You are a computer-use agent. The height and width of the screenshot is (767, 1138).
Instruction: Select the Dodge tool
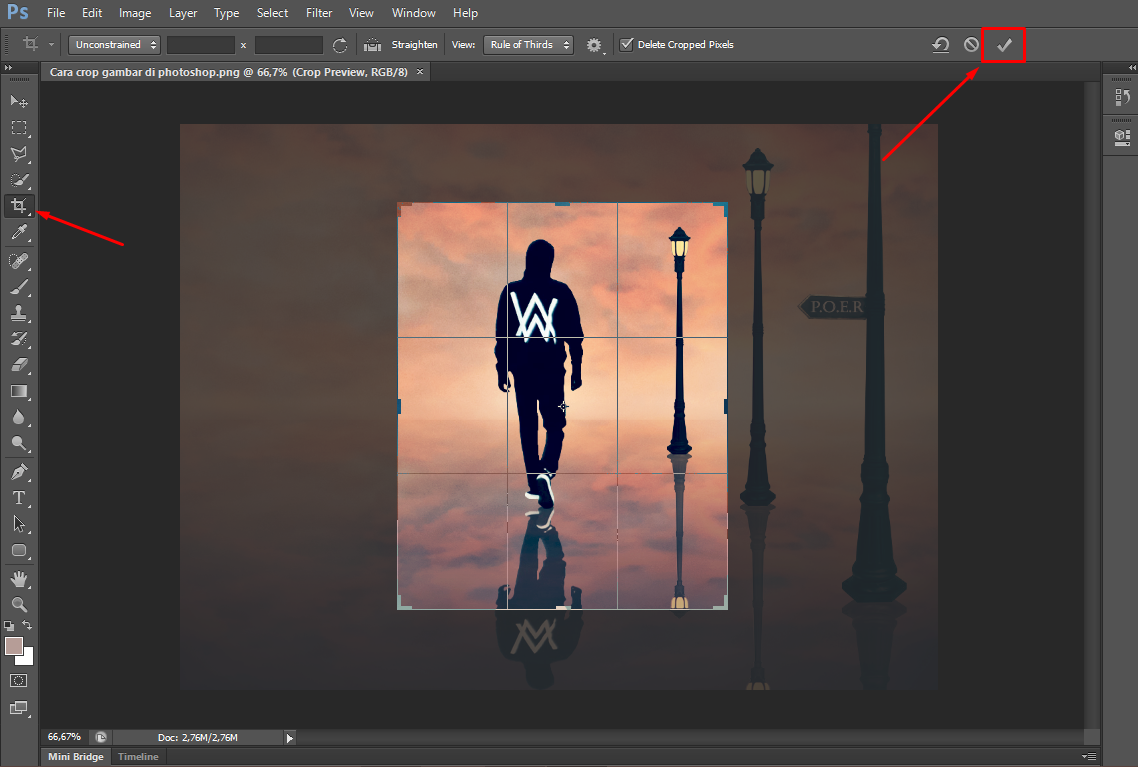pos(19,443)
